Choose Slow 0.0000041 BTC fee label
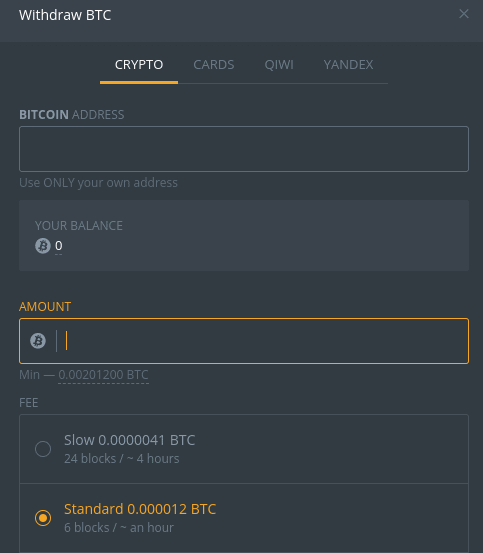483x553 pixels. (129, 440)
